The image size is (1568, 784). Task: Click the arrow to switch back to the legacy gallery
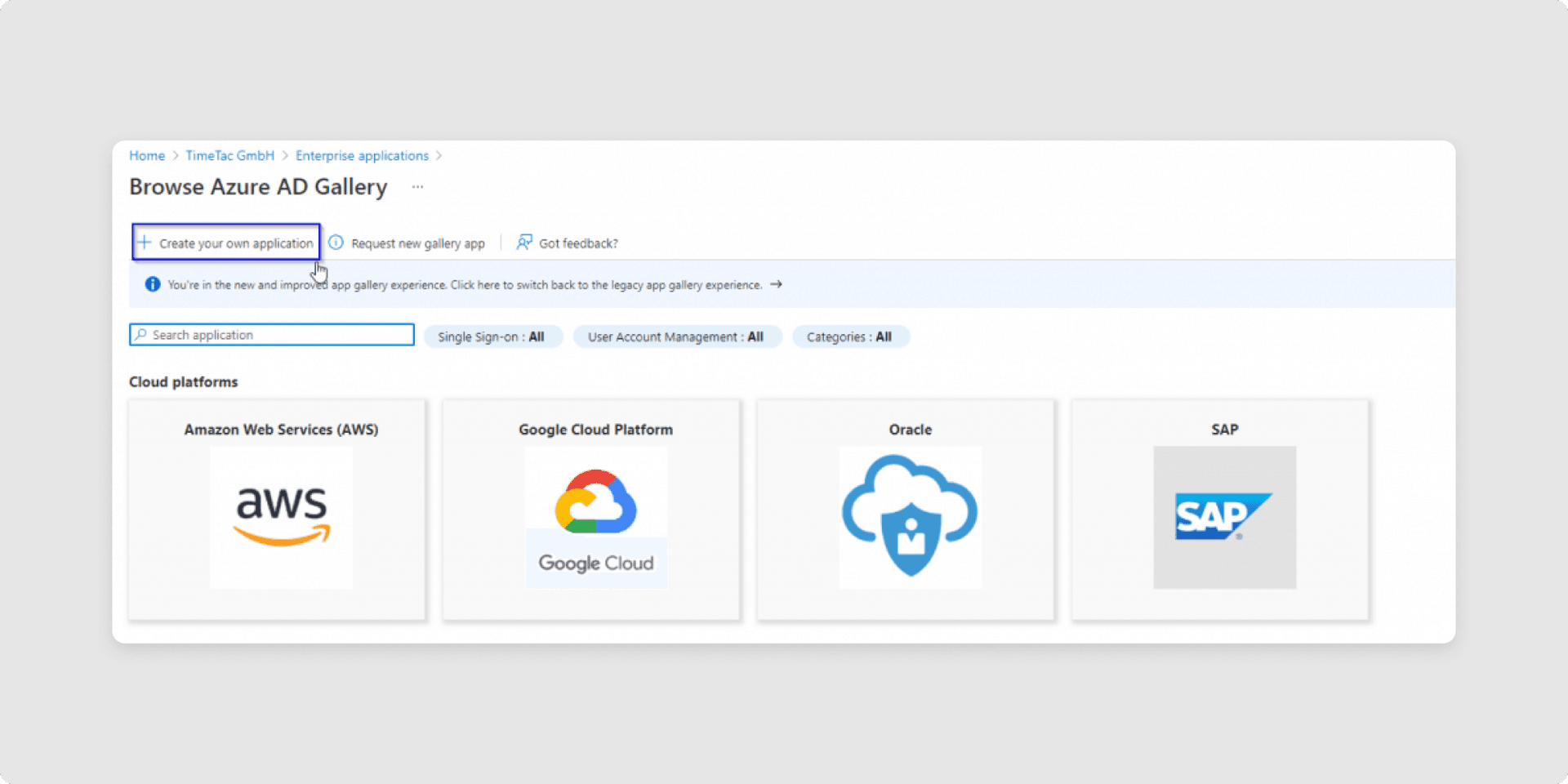(776, 284)
